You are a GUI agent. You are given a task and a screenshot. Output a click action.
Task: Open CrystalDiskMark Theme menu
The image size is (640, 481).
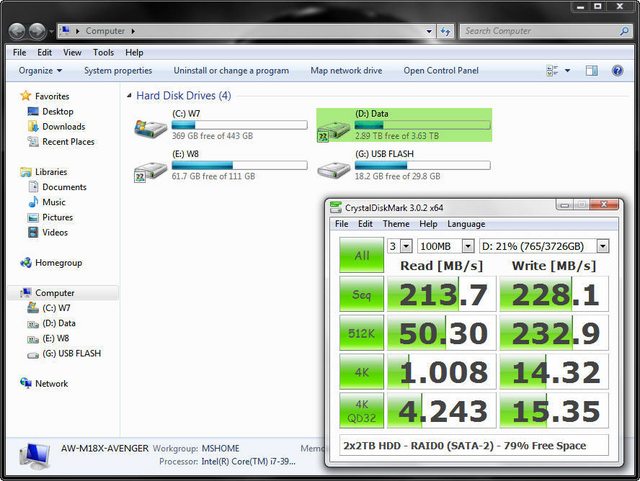[396, 224]
